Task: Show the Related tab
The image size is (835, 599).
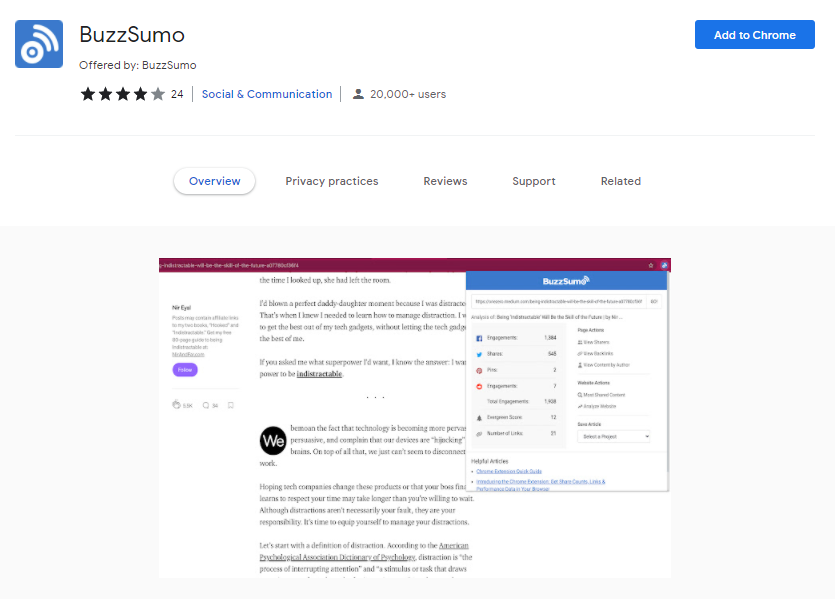Action: point(620,181)
